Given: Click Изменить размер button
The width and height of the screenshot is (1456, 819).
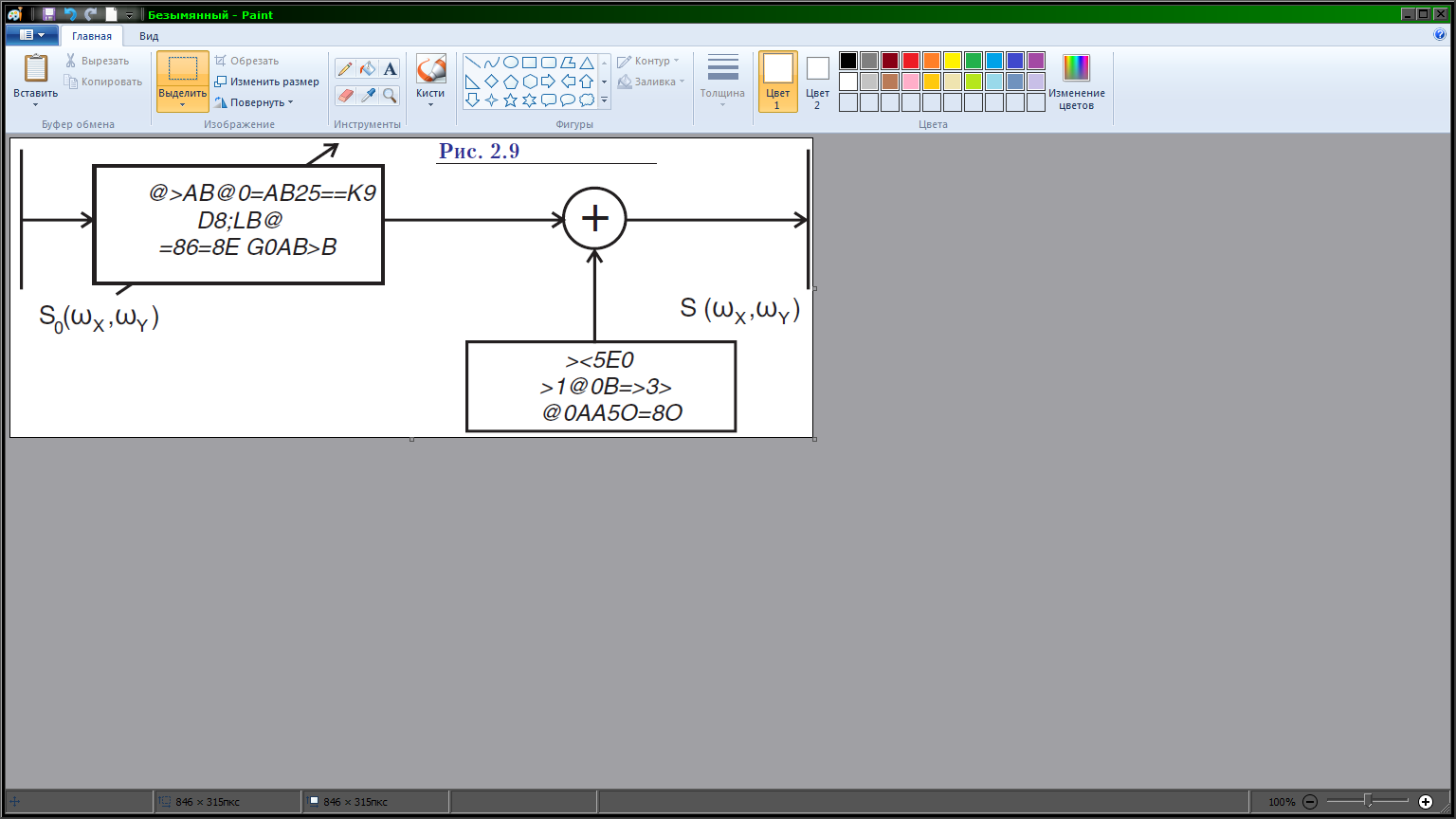Looking at the screenshot, I should (x=266, y=82).
